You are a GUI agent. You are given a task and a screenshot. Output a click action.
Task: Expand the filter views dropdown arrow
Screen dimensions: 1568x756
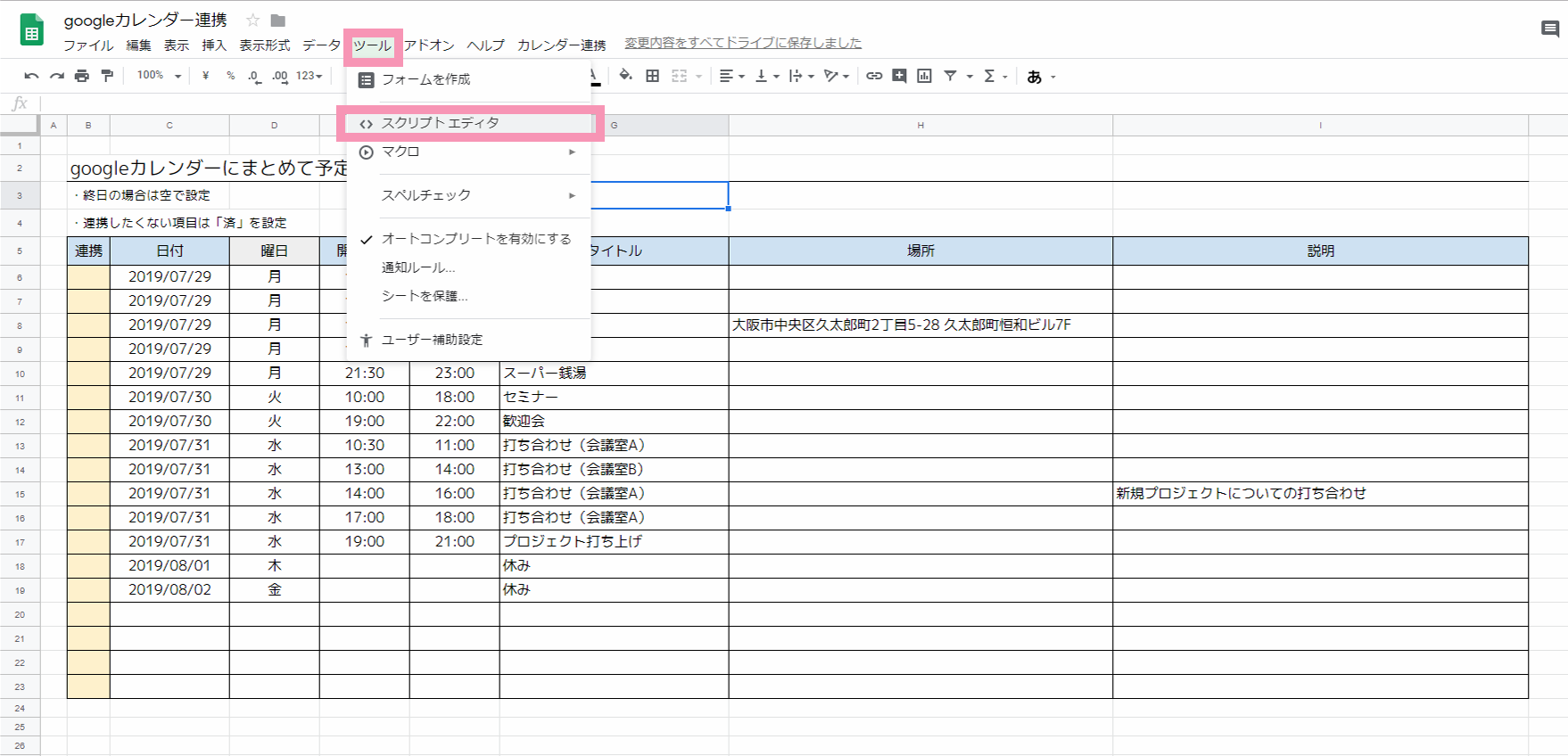pyautogui.click(x=970, y=77)
